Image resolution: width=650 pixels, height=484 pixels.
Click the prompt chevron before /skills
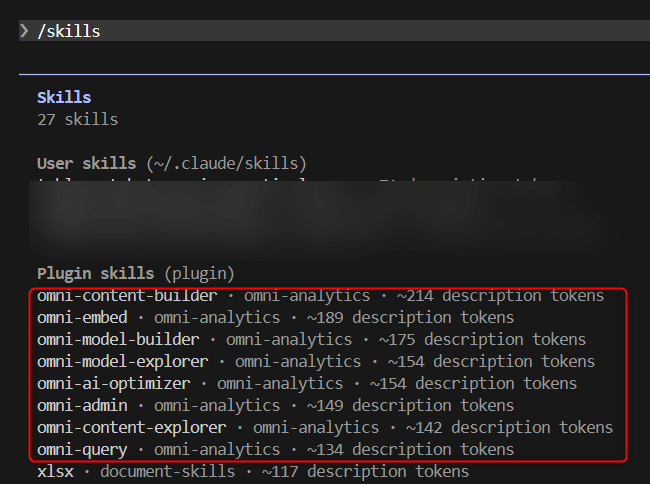24,31
